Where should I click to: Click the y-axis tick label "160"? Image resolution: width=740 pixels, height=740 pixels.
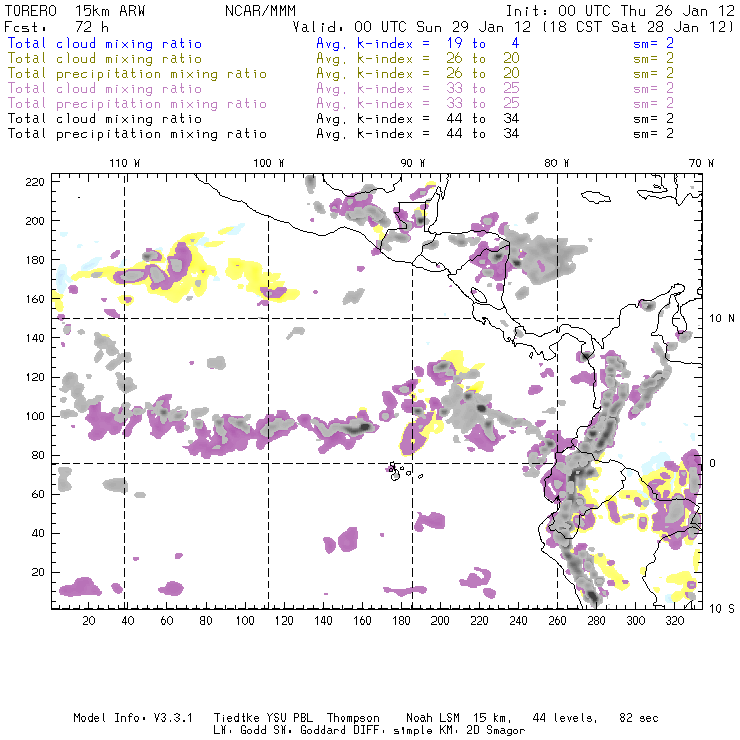coord(35,299)
